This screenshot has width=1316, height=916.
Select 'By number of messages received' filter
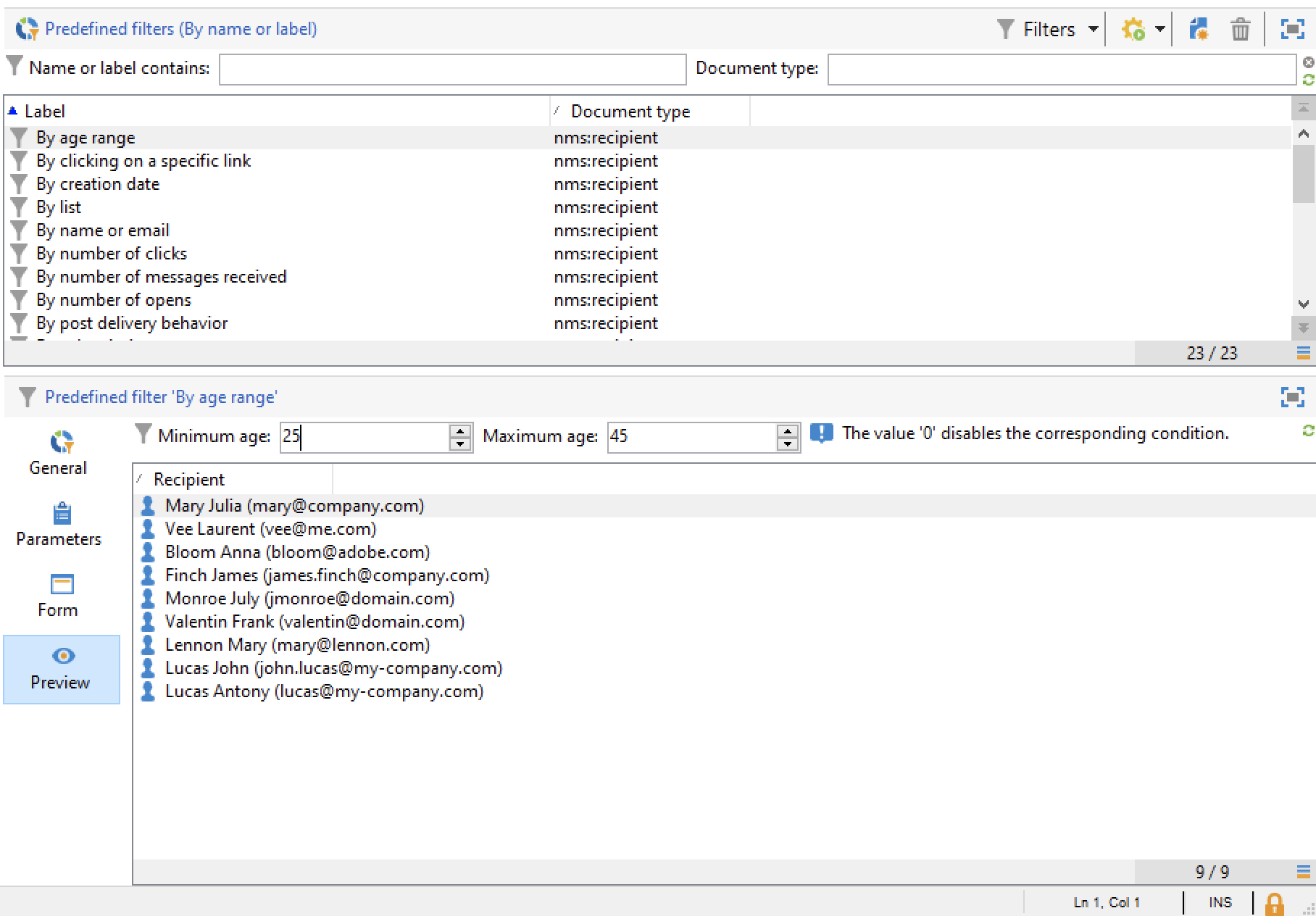649,277
